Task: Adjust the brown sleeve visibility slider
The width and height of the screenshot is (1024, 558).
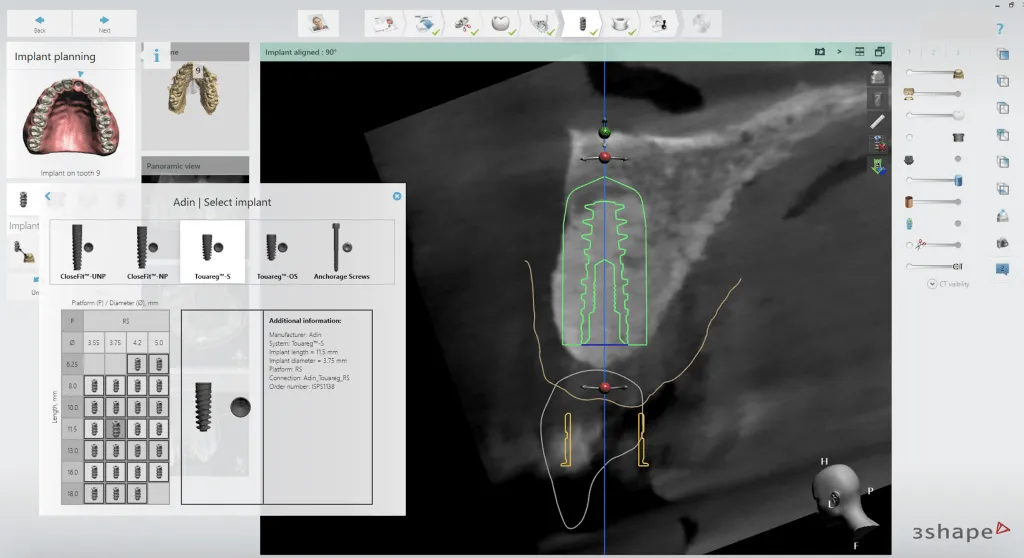Action: tap(933, 202)
